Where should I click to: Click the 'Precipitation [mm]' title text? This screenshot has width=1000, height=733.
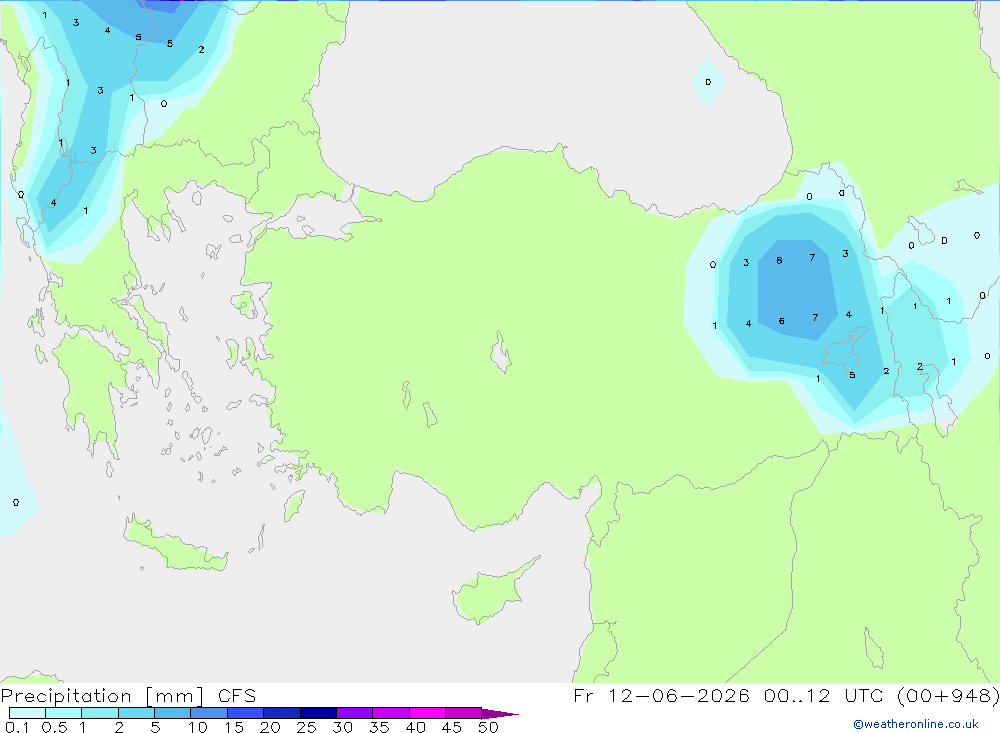point(103,696)
